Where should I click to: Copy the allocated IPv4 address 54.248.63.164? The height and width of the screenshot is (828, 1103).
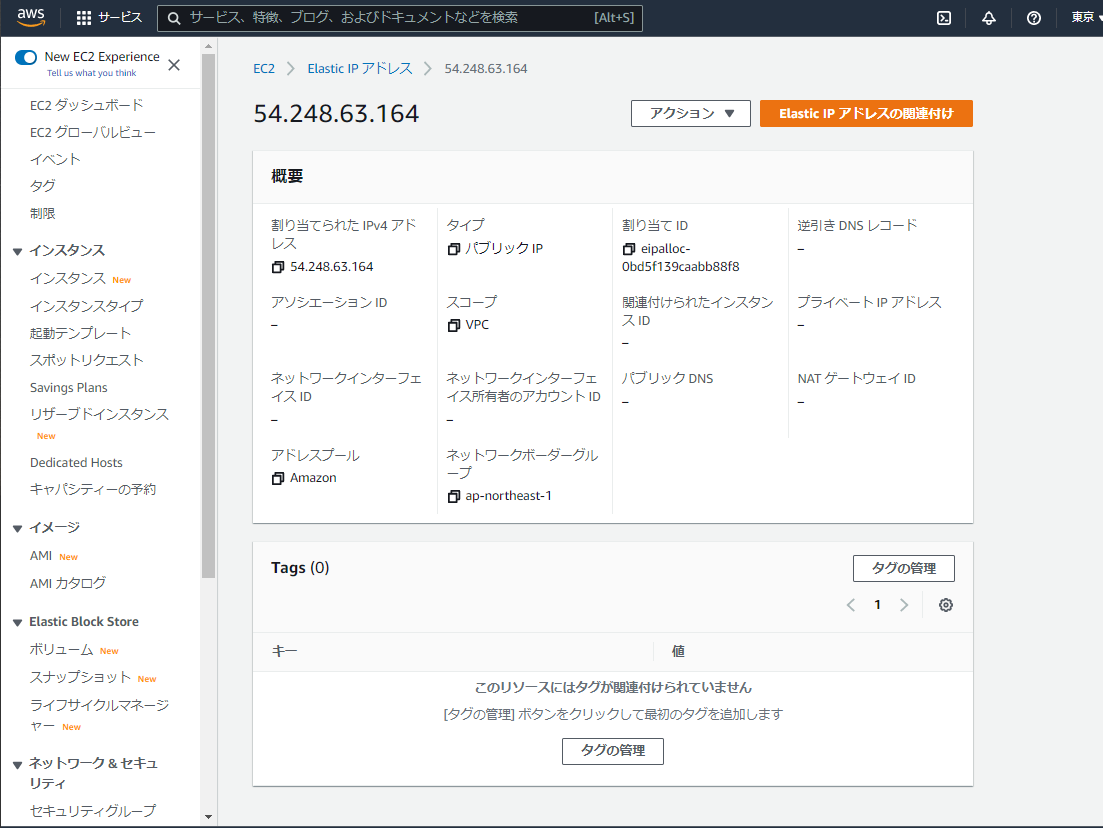point(278,267)
